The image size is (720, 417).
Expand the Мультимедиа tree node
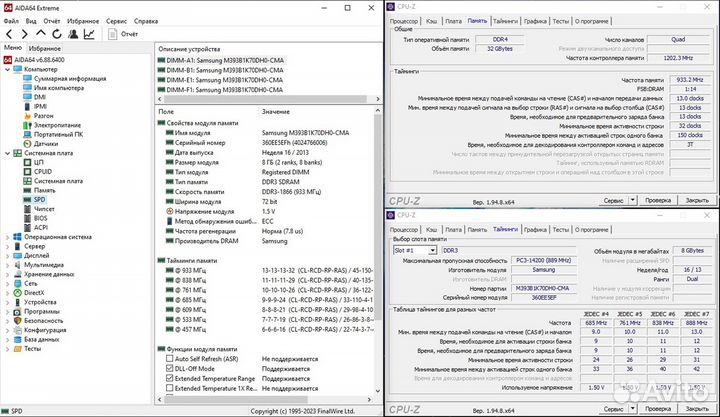[7, 265]
